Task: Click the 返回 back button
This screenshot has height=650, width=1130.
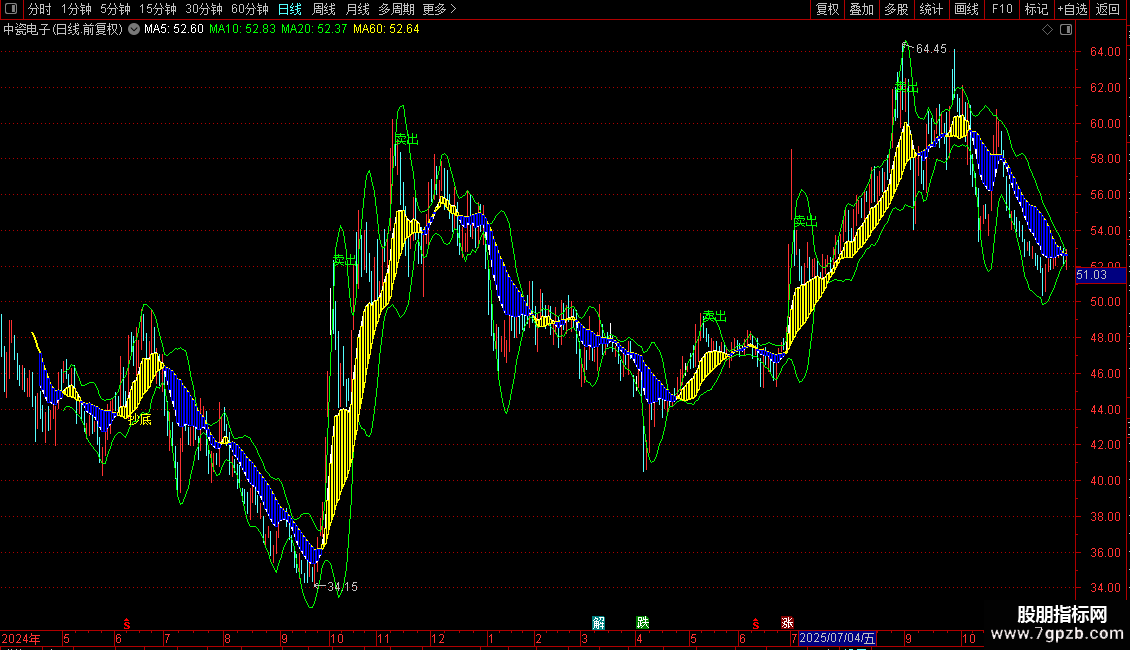Action: (x=1108, y=9)
